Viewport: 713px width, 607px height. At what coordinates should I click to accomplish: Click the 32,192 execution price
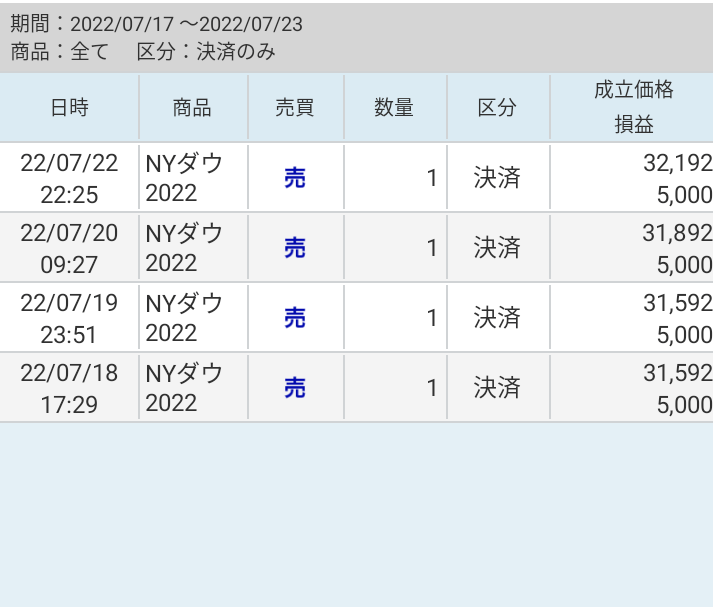pyautogui.click(x=677, y=164)
